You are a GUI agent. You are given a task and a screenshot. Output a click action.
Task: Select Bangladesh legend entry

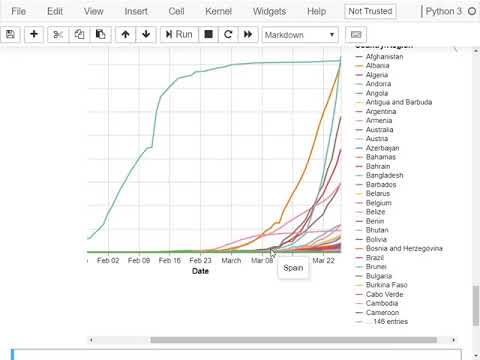point(384,175)
